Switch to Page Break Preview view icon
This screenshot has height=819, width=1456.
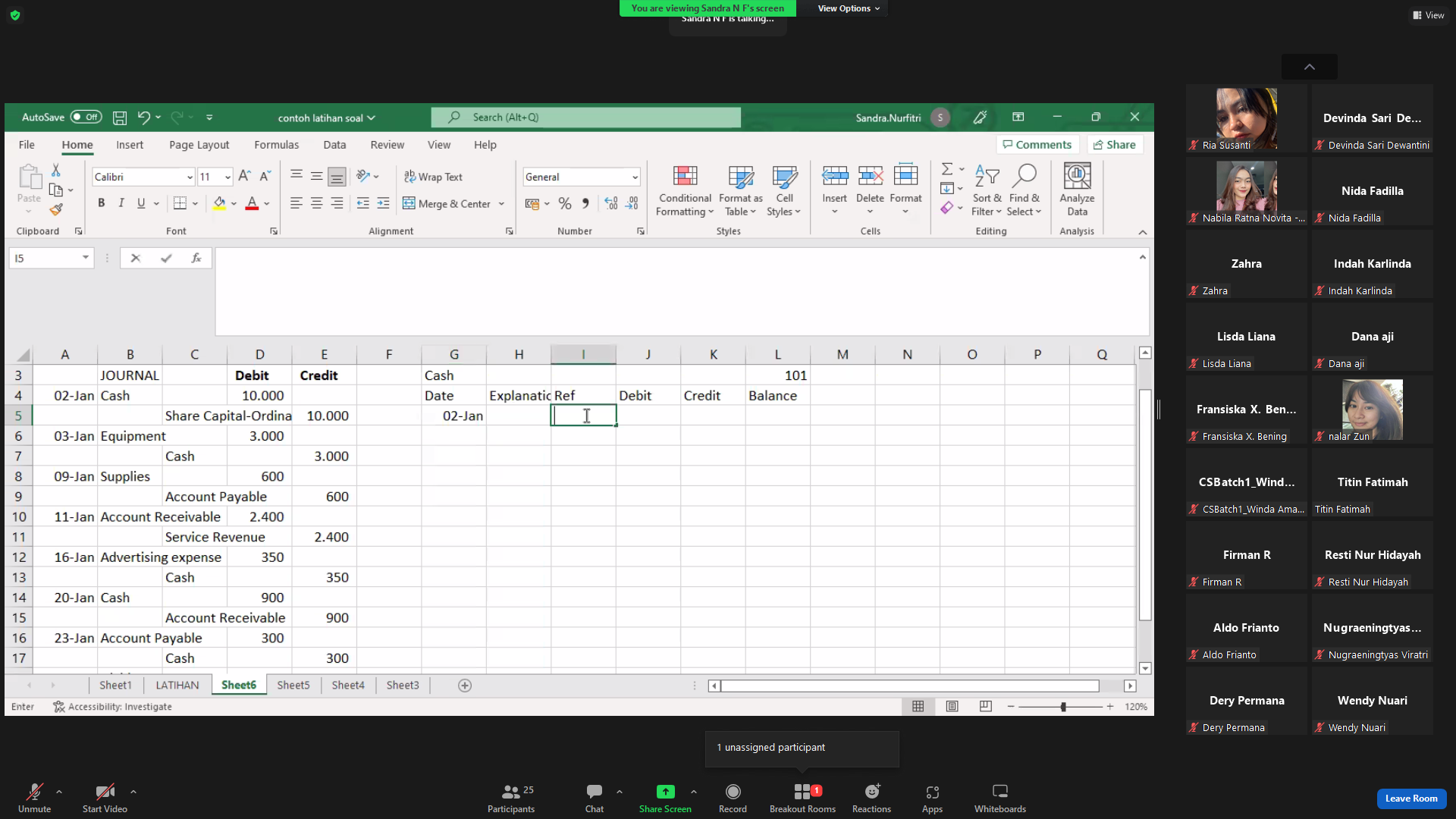pos(985,706)
